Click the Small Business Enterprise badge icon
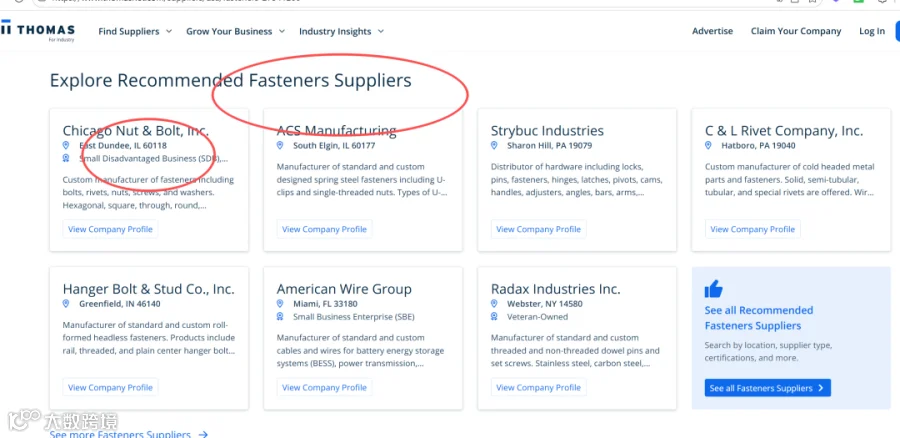The image size is (900, 438). tap(280, 317)
